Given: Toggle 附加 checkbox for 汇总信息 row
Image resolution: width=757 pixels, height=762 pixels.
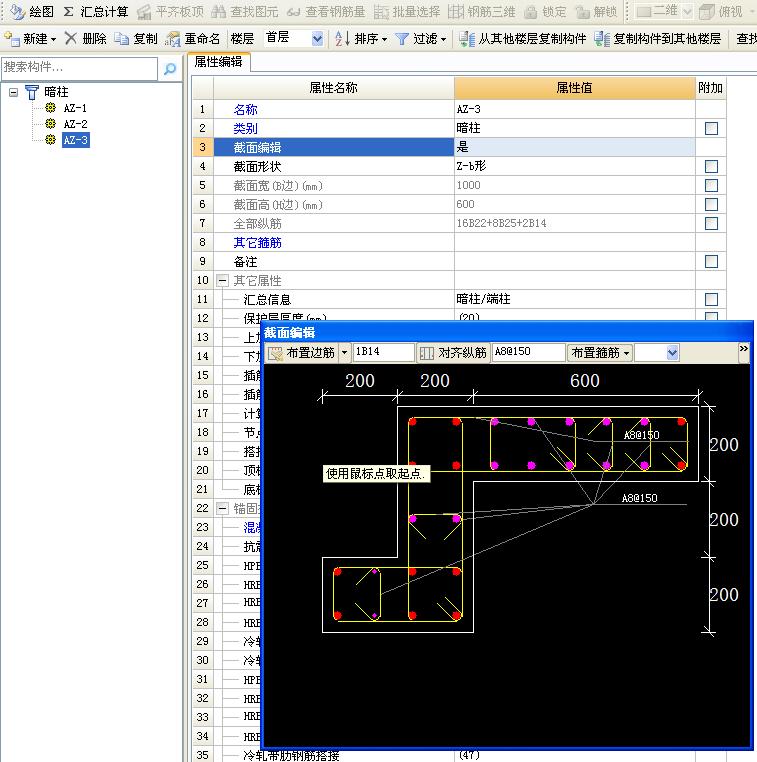Looking at the screenshot, I should tap(711, 300).
